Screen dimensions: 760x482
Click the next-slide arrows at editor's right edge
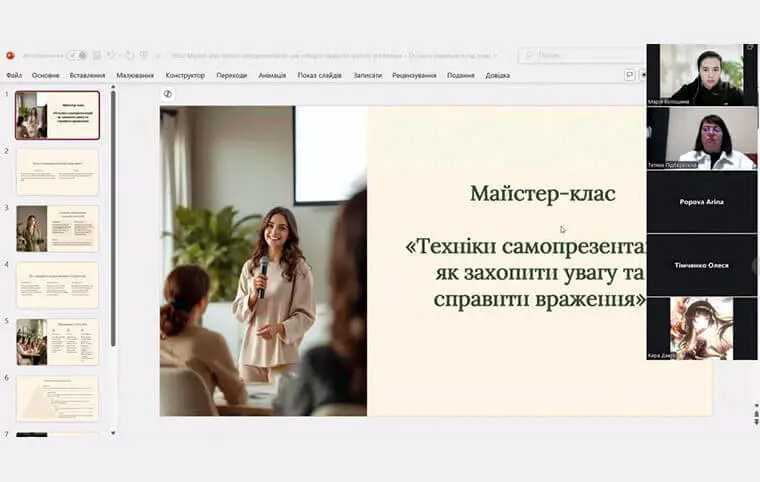[756, 421]
